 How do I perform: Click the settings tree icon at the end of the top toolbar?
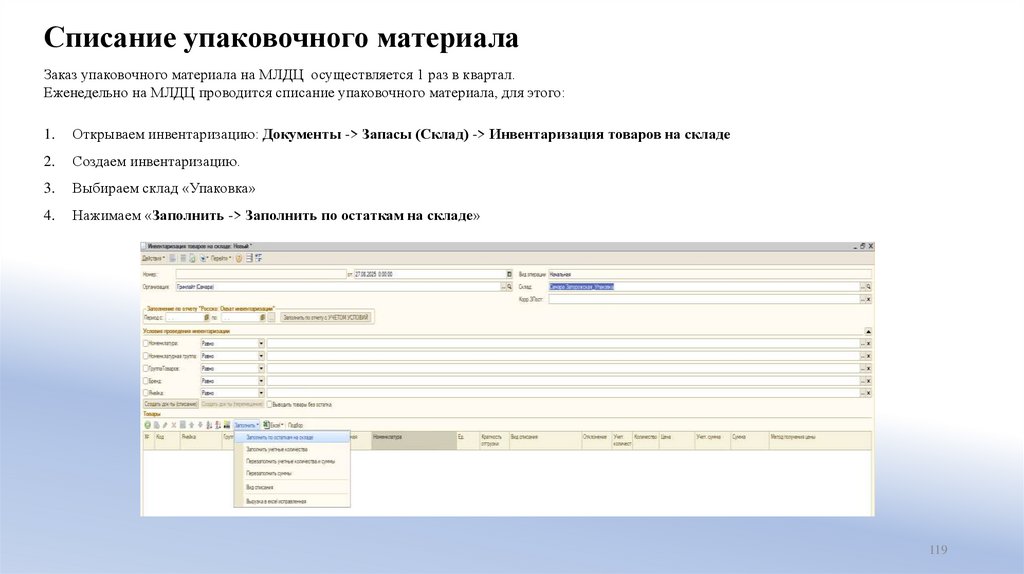point(259,259)
